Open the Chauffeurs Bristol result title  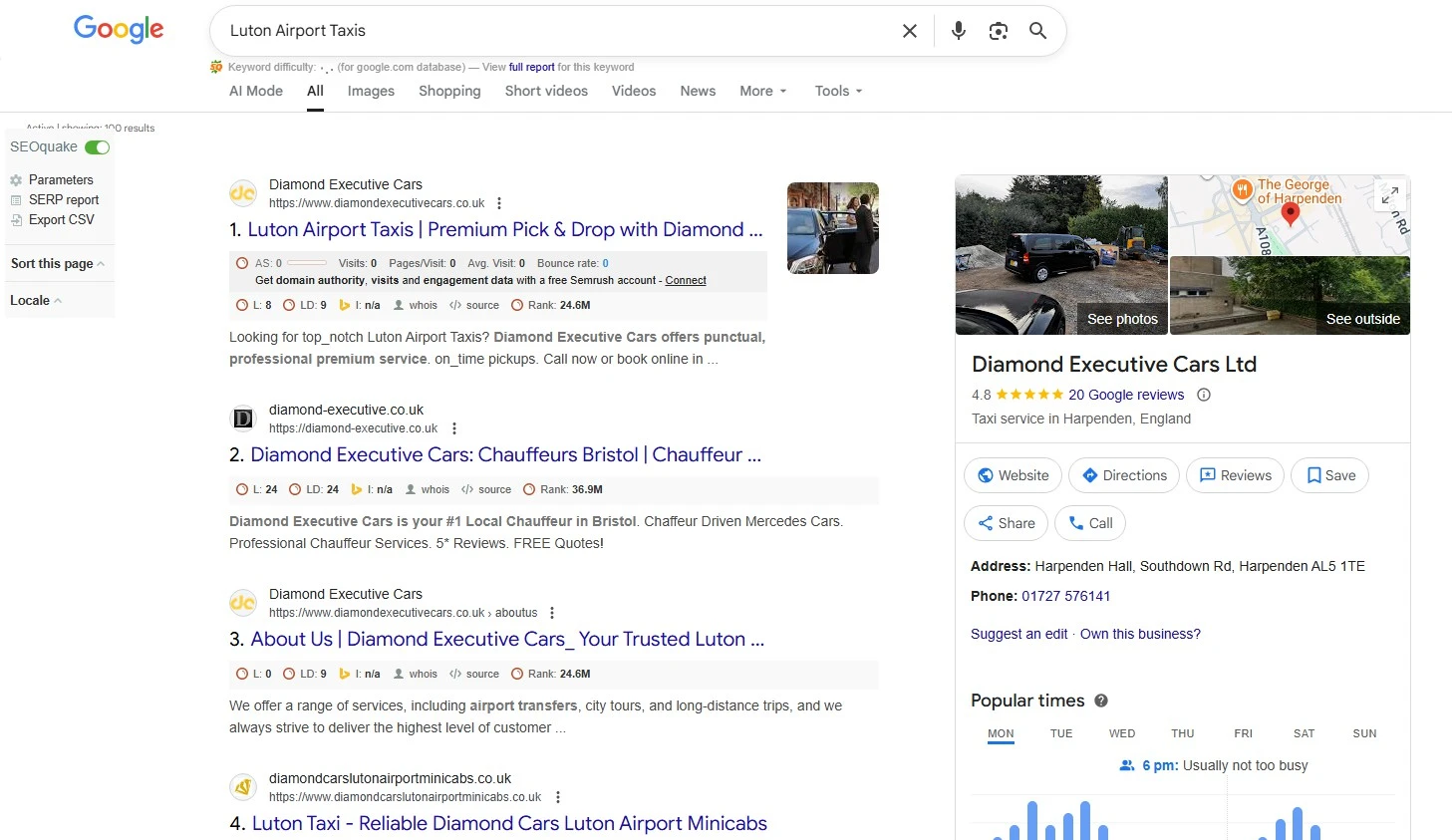point(506,454)
